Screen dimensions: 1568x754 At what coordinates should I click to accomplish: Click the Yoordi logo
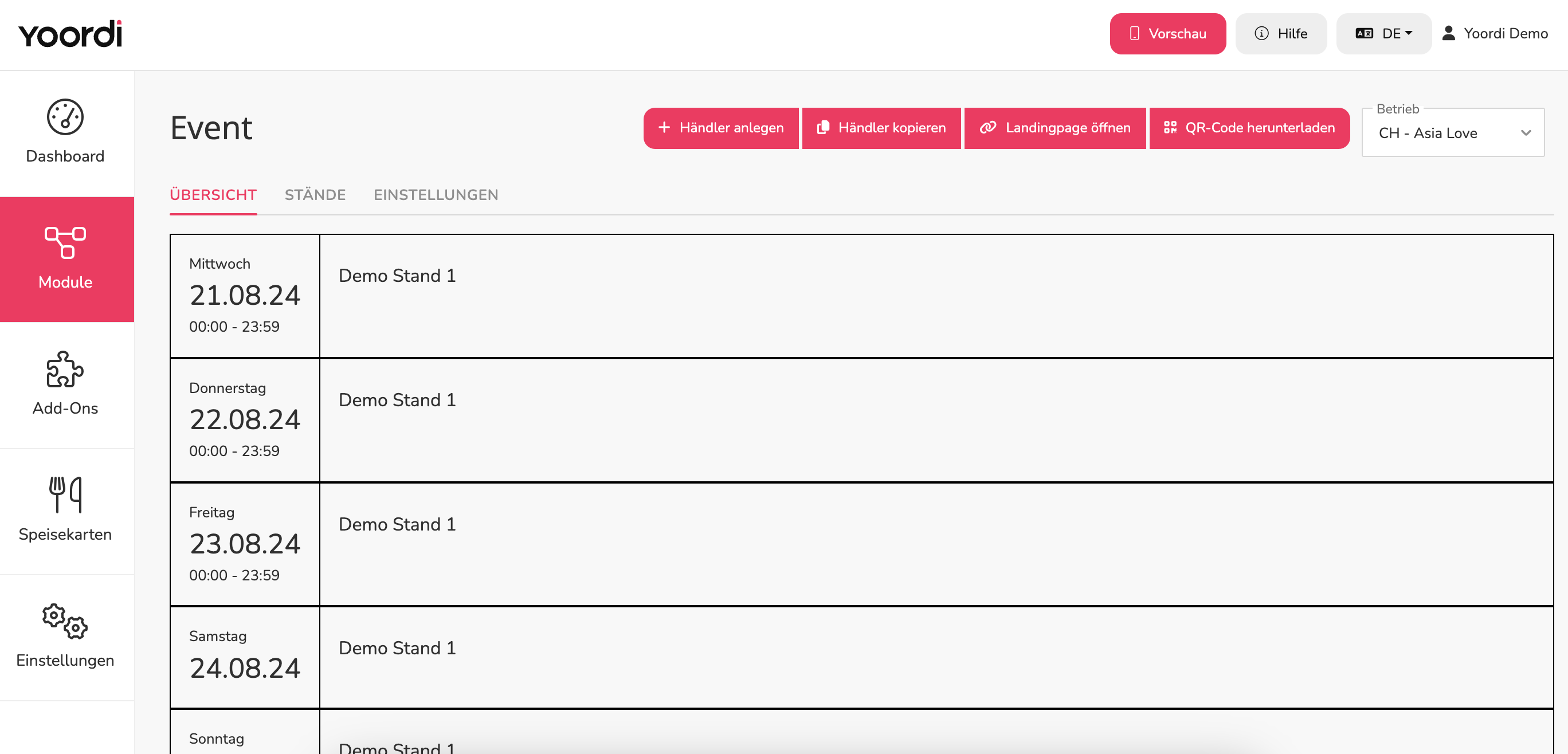70,34
